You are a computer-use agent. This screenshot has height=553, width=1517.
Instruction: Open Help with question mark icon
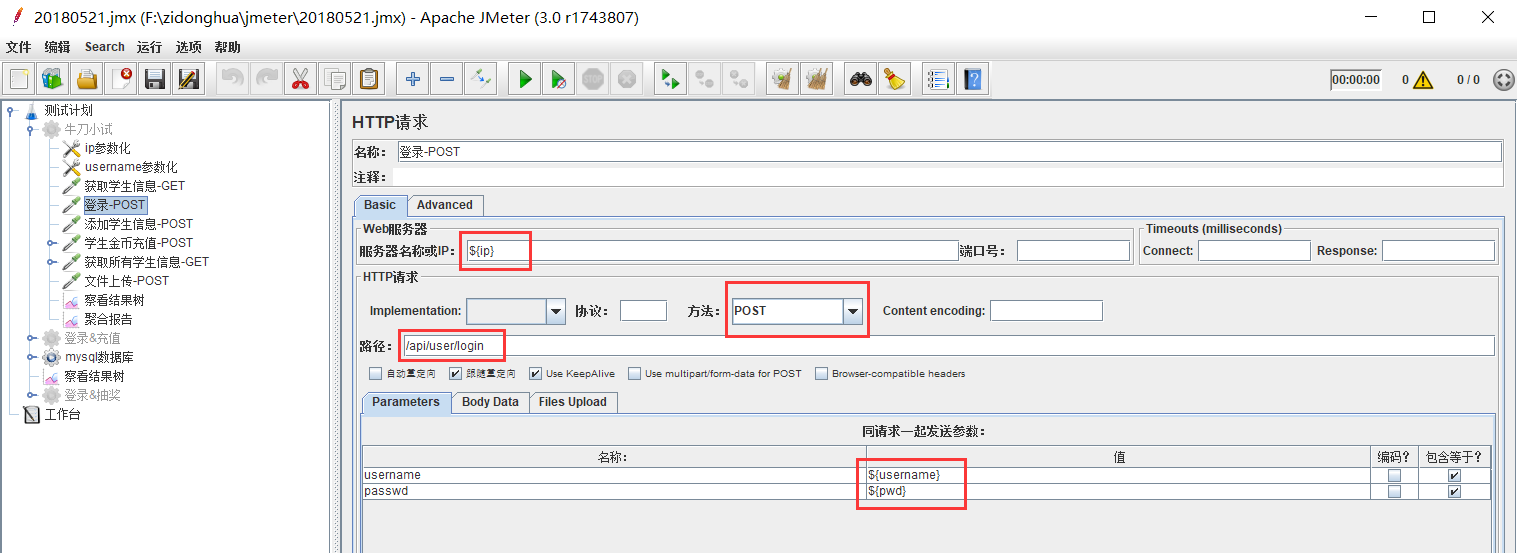point(972,78)
